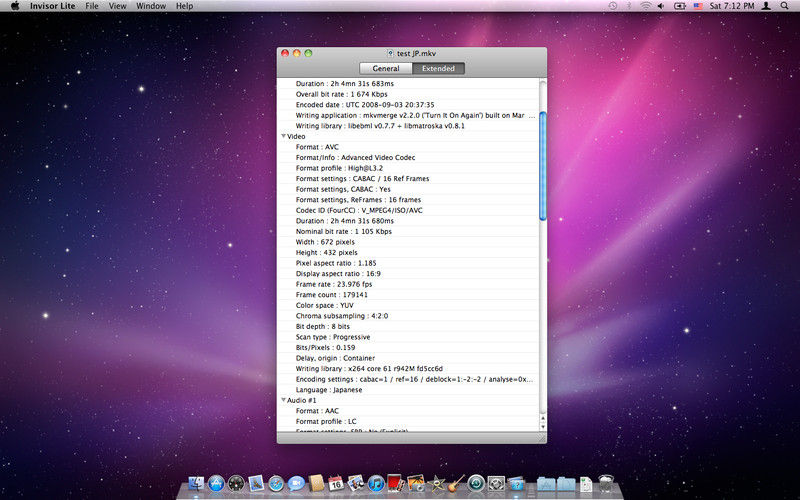Screen dimensions: 800x500
Task: Click the Invisor Lite application menu
Action: pos(51,6)
